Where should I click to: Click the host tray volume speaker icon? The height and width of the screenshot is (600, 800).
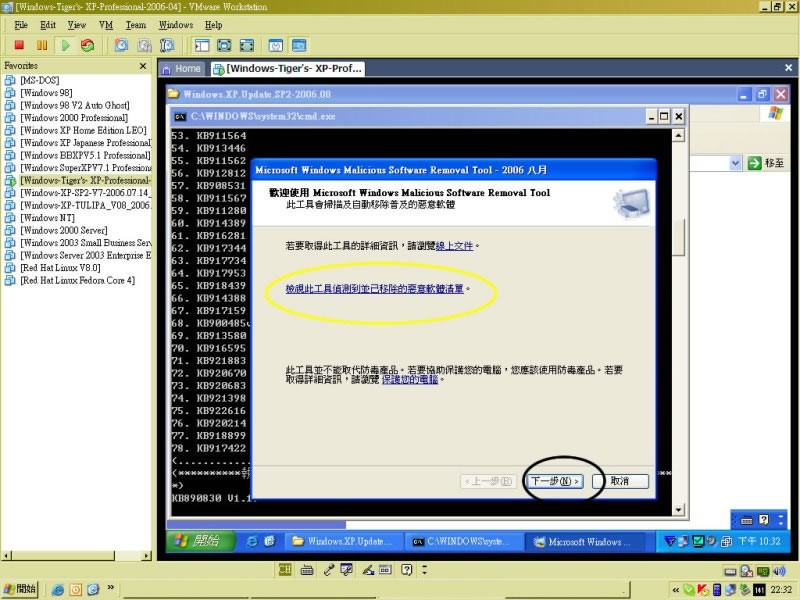tap(779, 571)
